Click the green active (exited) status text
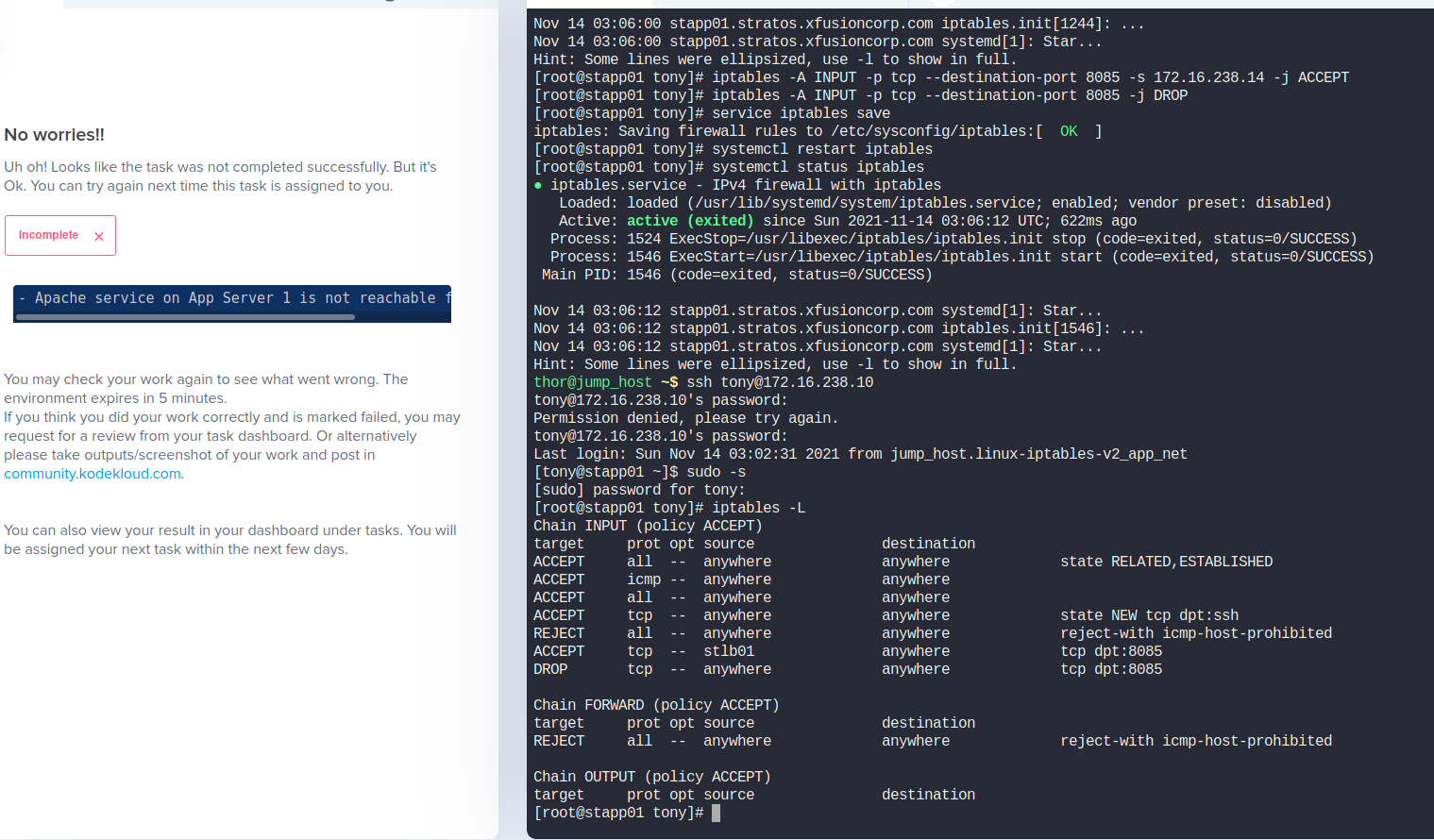The height and width of the screenshot is (840, 1434). pyautogui.click(x=688, y=221)
